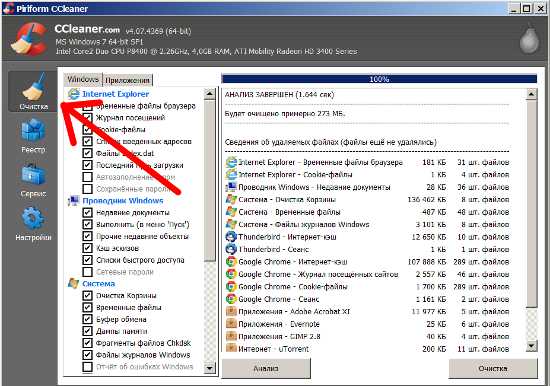Uncheck Прочие недавние объекты checkbox
The image size is (550, 386).
pyautogui.click(x=87, y=237)
